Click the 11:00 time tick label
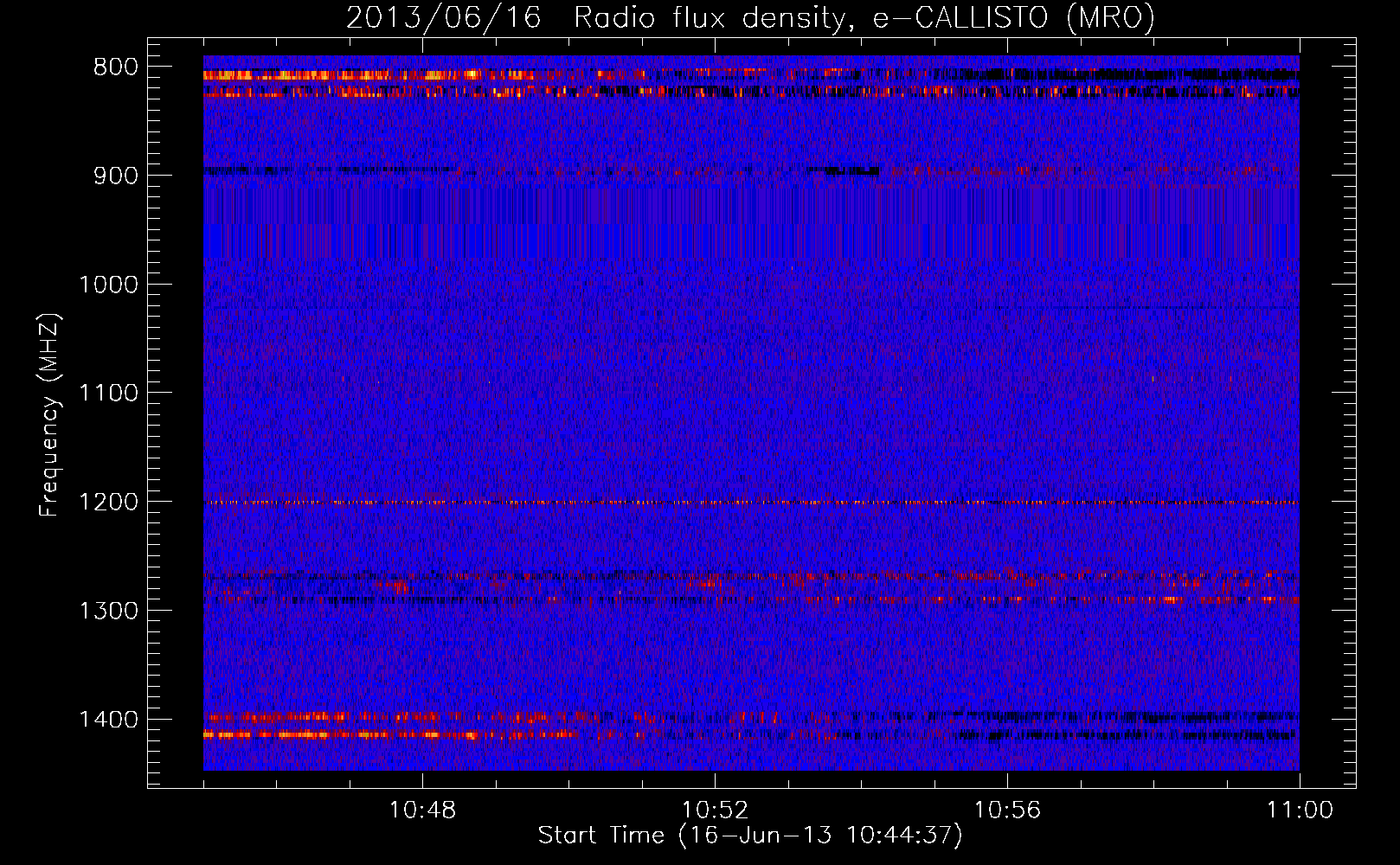This screenshot has width=1400, height=865. pos(1300,811)
